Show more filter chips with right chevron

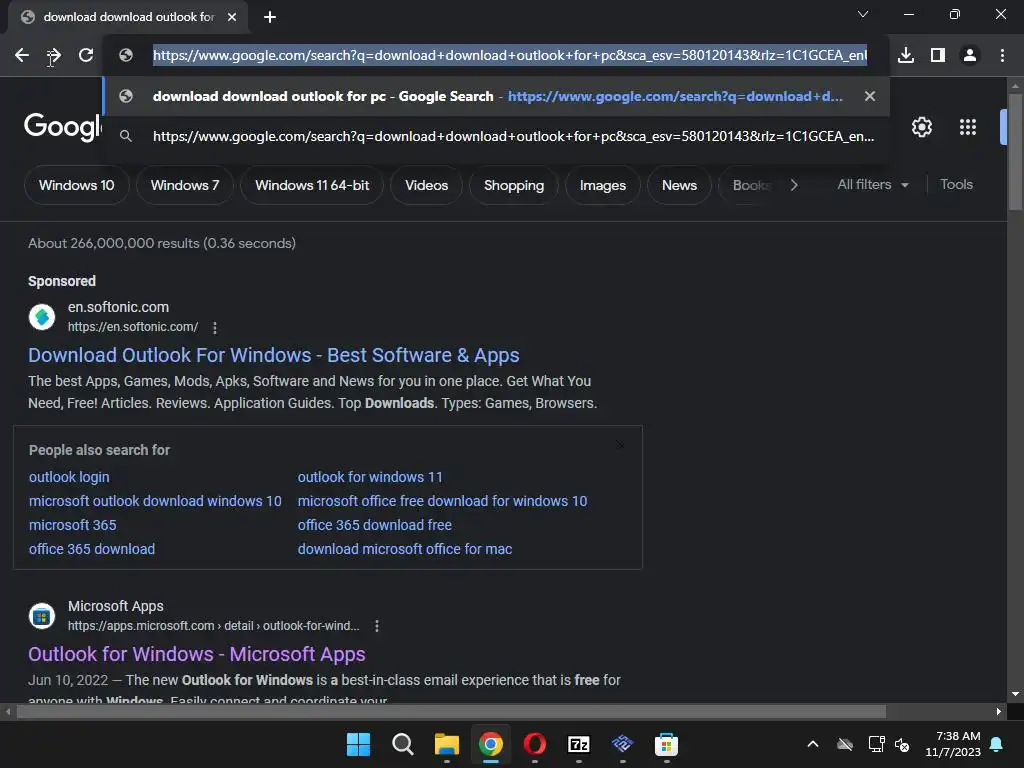click(793, 185)
